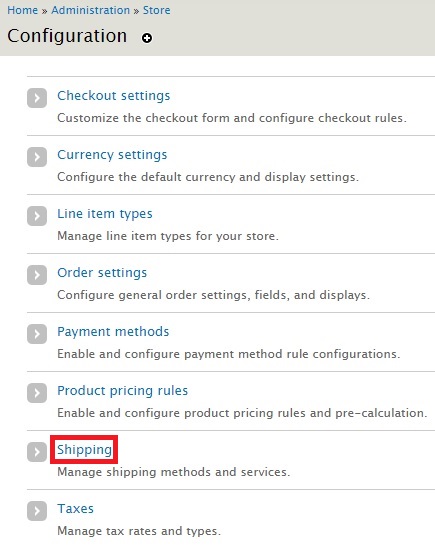
Task: Go to Home in the breadcrumb
Action: coord(22,10)
